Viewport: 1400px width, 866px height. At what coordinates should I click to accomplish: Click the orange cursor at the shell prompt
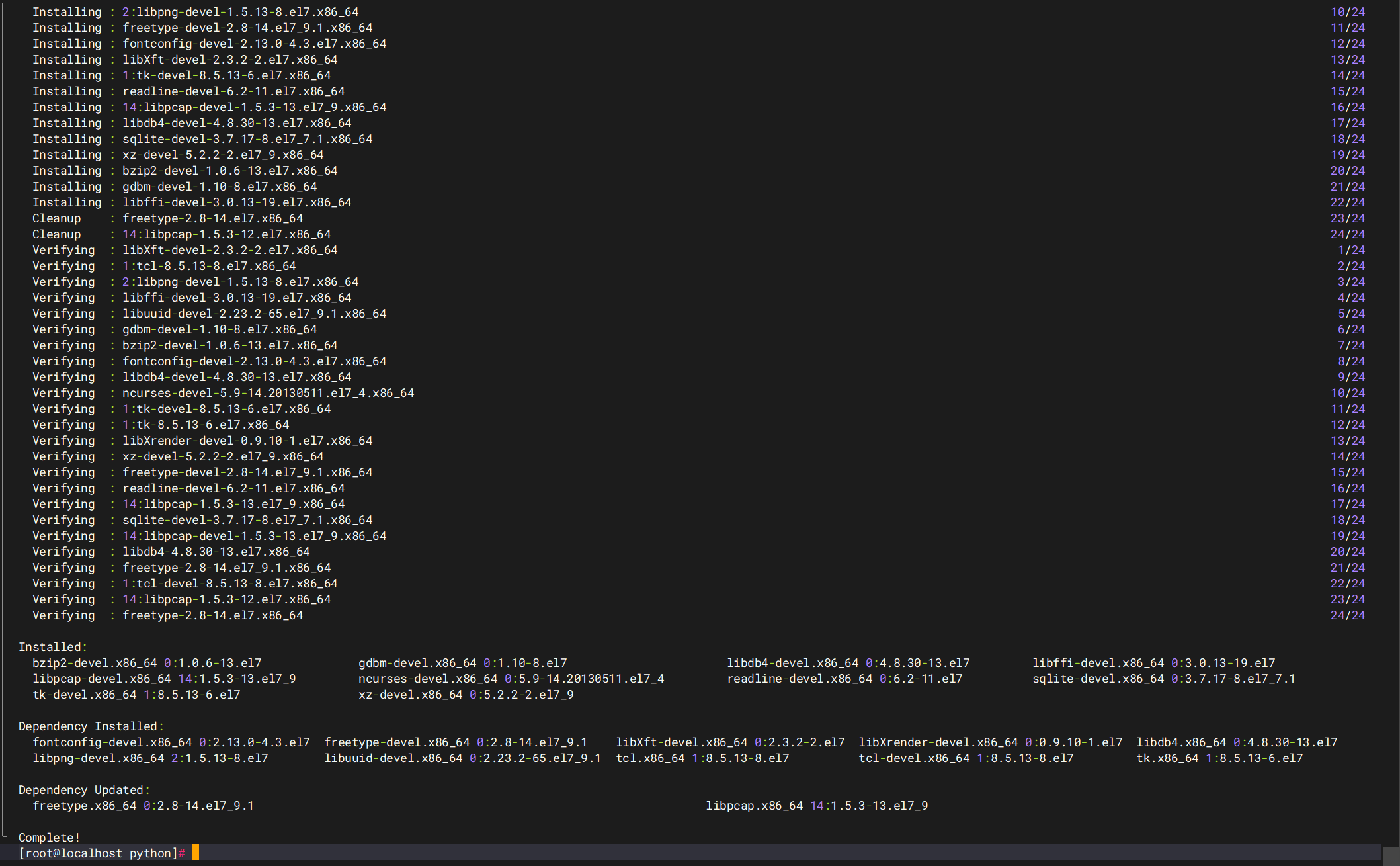[196, 852]
